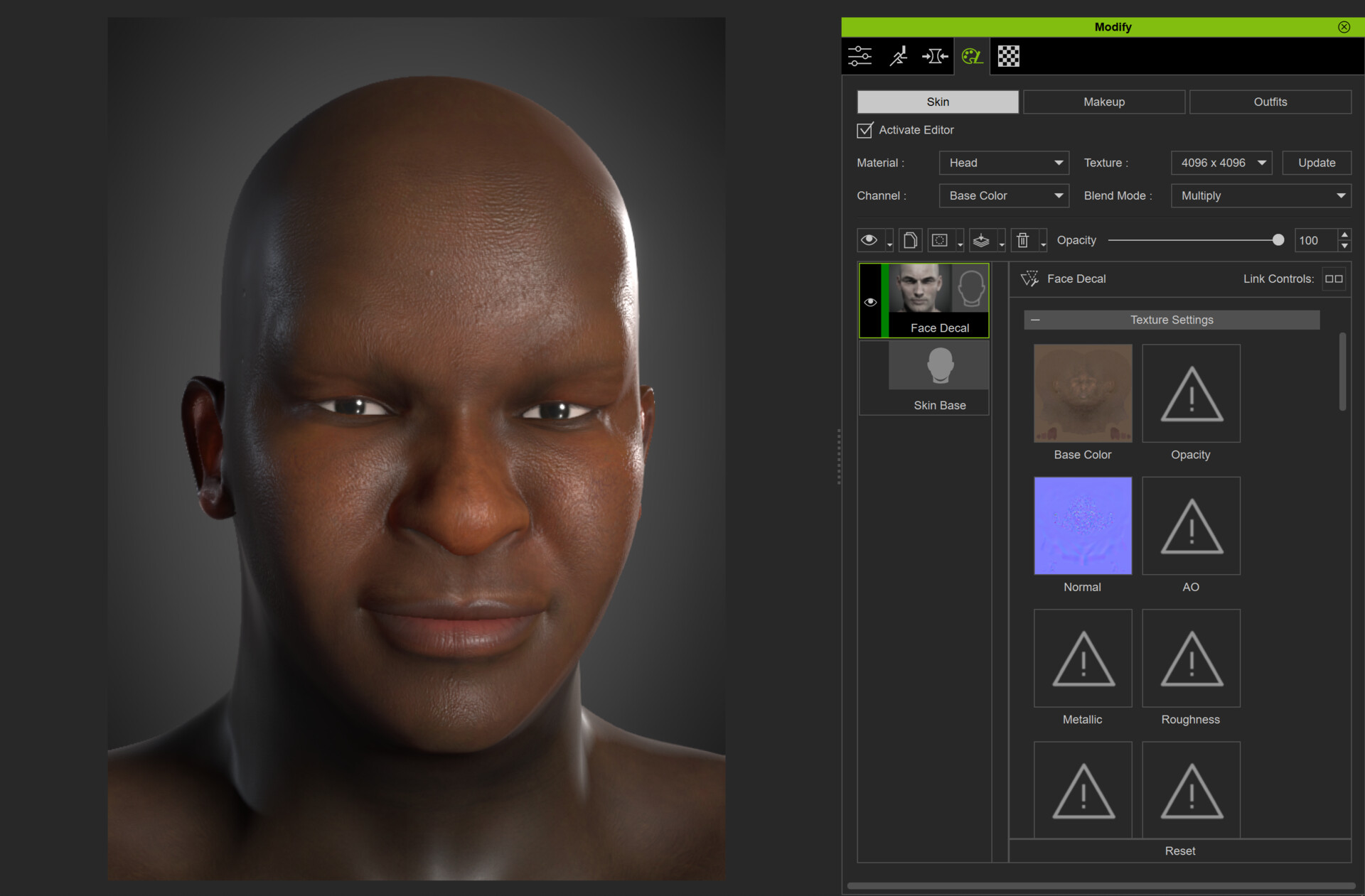Open the Motion running figure tab
The width and height of the screenshot is (1365, 896).
(x=898, y=56)
